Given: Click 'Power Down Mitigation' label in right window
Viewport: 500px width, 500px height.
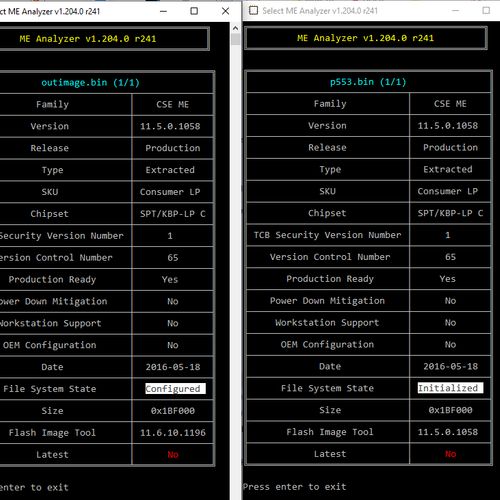Looking at the screenshot, I should (x=327, y=301).
